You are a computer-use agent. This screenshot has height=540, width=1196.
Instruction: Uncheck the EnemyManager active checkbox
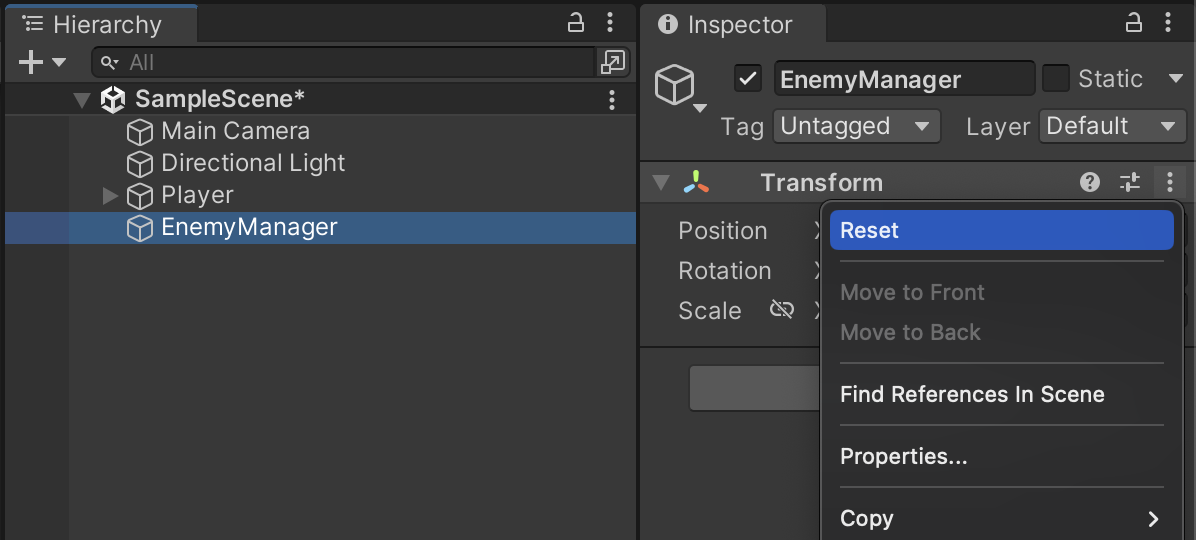pos(748,79)
